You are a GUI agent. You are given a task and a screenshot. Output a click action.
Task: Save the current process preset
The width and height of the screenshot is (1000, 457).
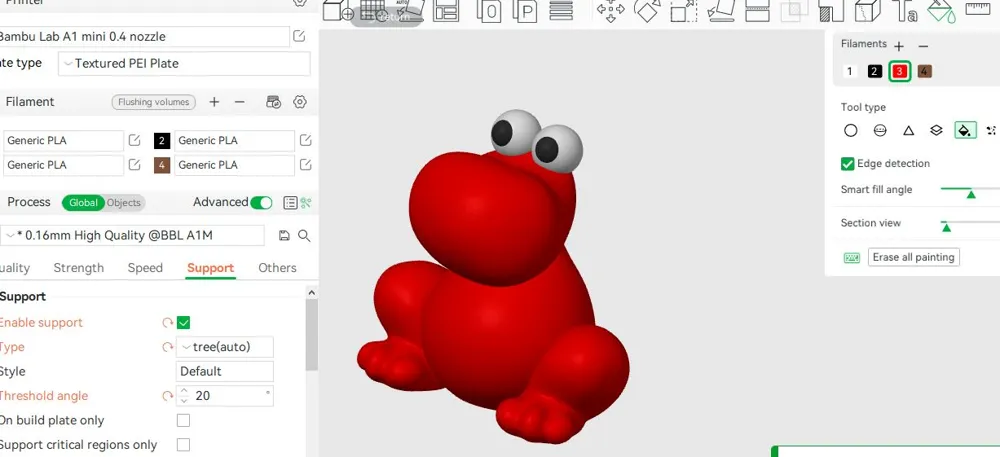(x=284, y=236)
